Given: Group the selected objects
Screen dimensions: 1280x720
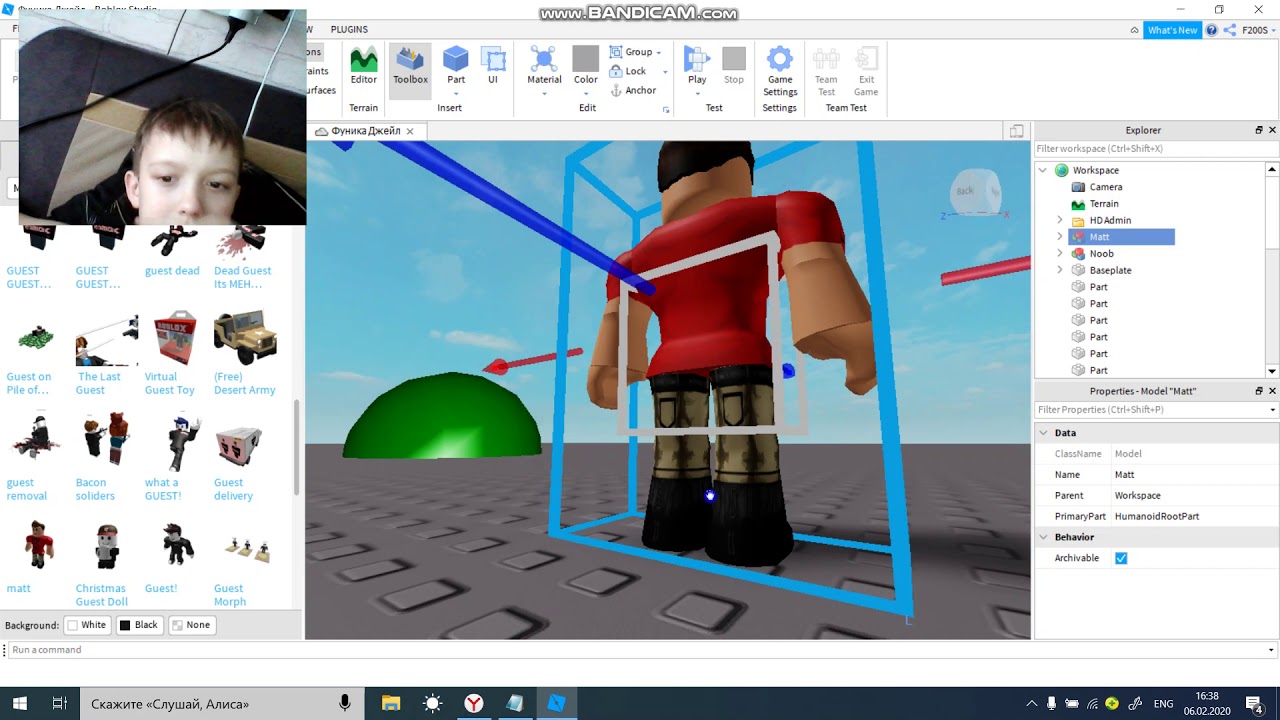Looking at the screenshot, I should coord(631,52).
